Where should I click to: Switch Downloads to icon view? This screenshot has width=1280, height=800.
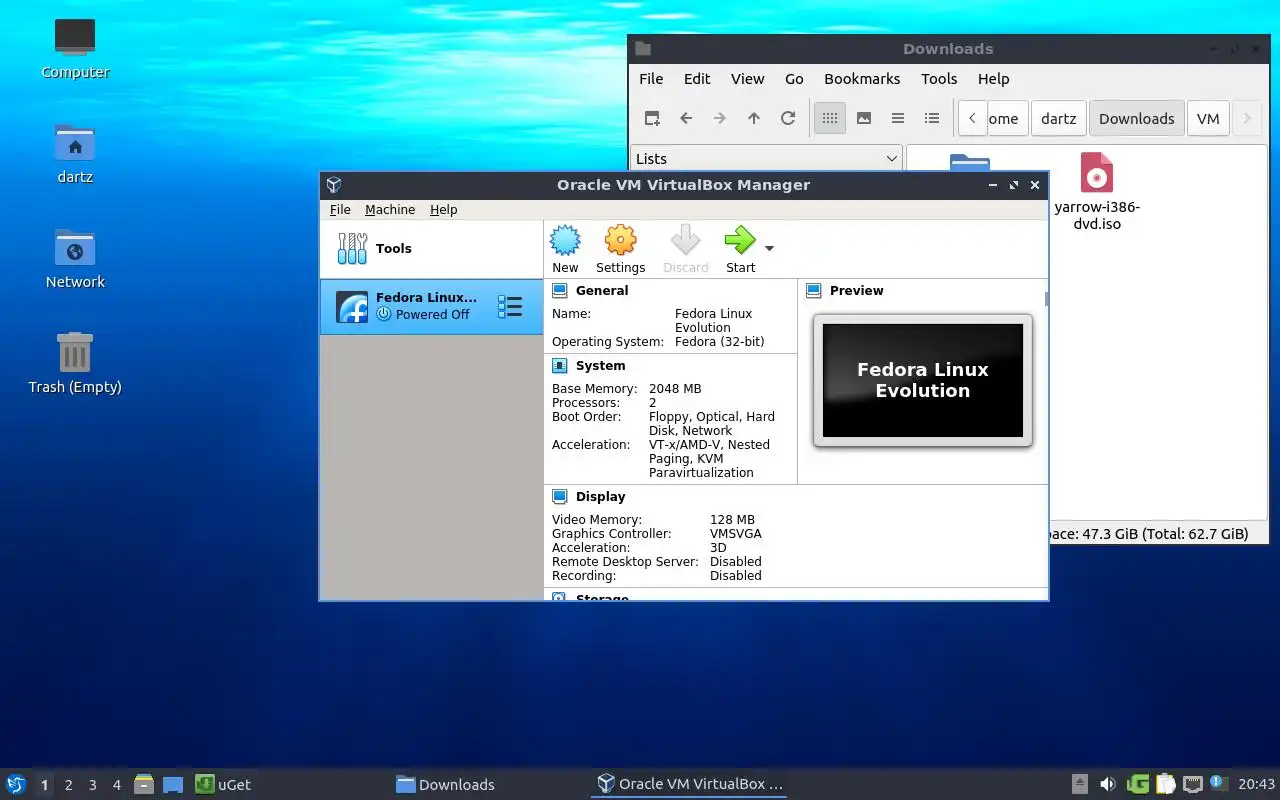[x=829, y=118]
